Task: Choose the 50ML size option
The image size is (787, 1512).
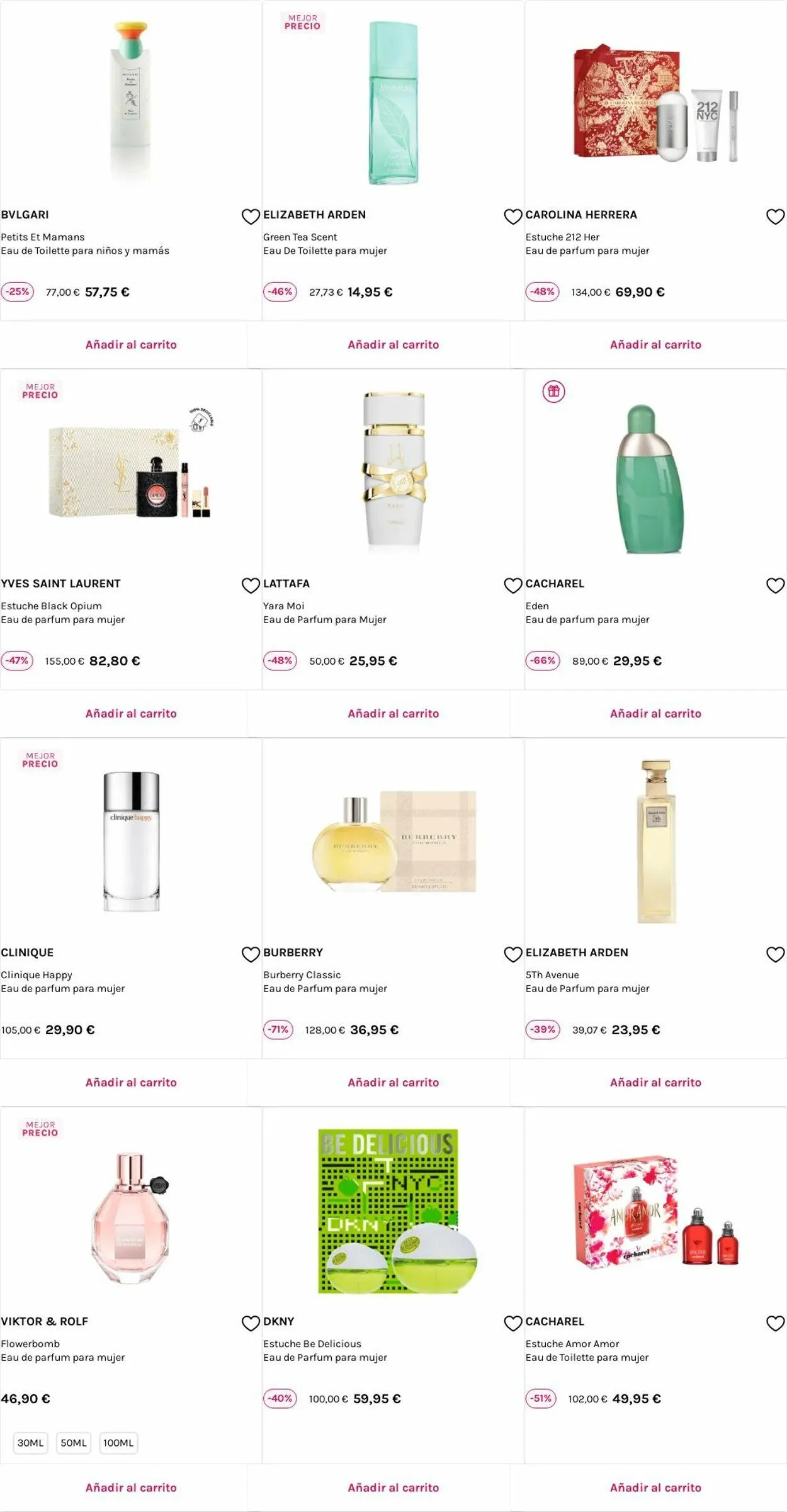Action: (74, 1442)
